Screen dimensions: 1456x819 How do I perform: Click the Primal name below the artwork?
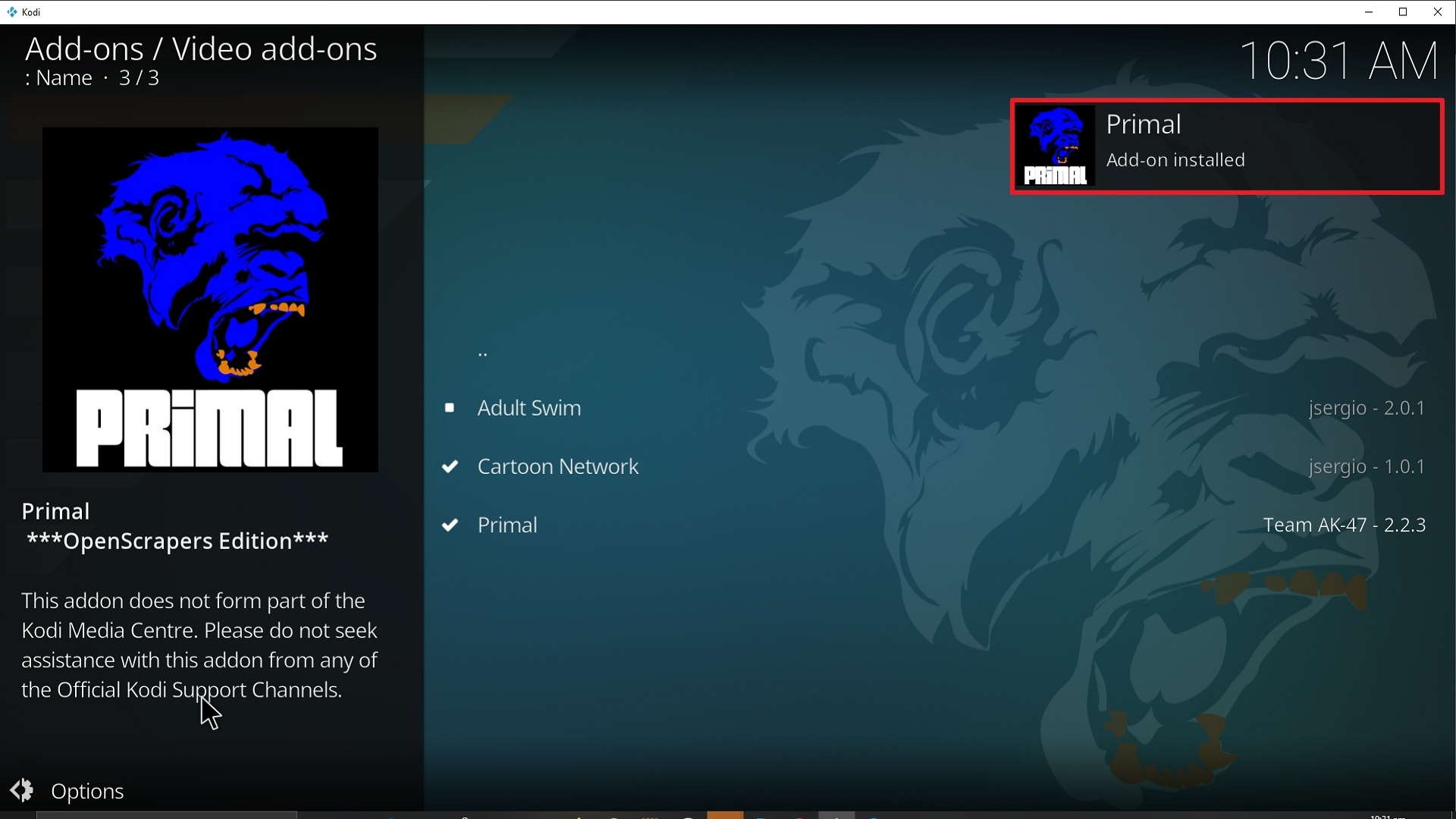[x=56, y=512]
